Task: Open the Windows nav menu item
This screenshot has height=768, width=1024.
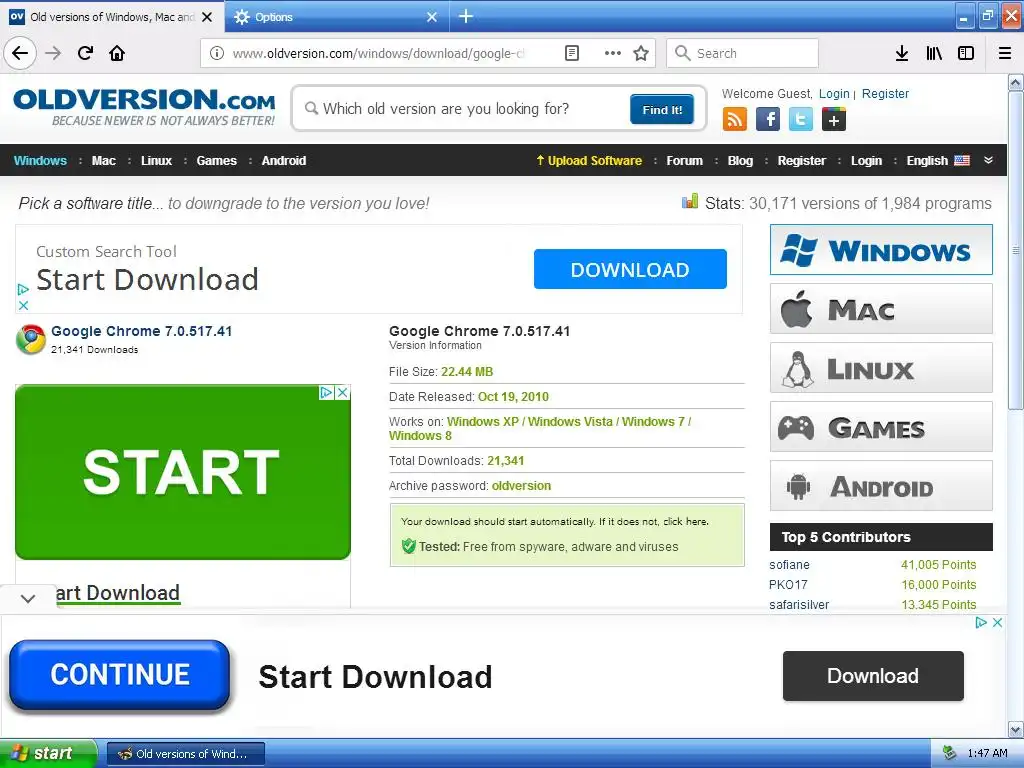Action: coord(40,161)
